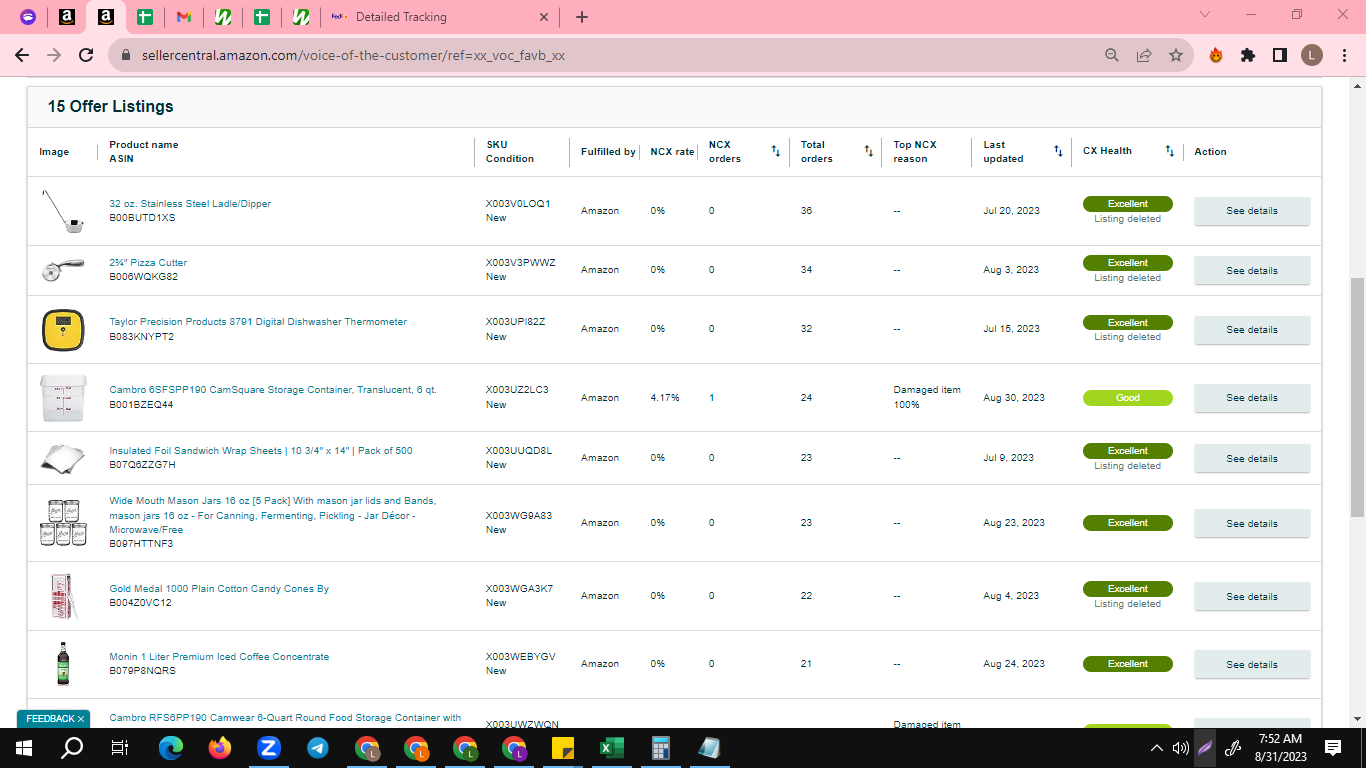The height and width of the screenshot is (768, 1366).
Task: Open the tab search chevron
Action: pyautogui.click(x=1205, y=15)
